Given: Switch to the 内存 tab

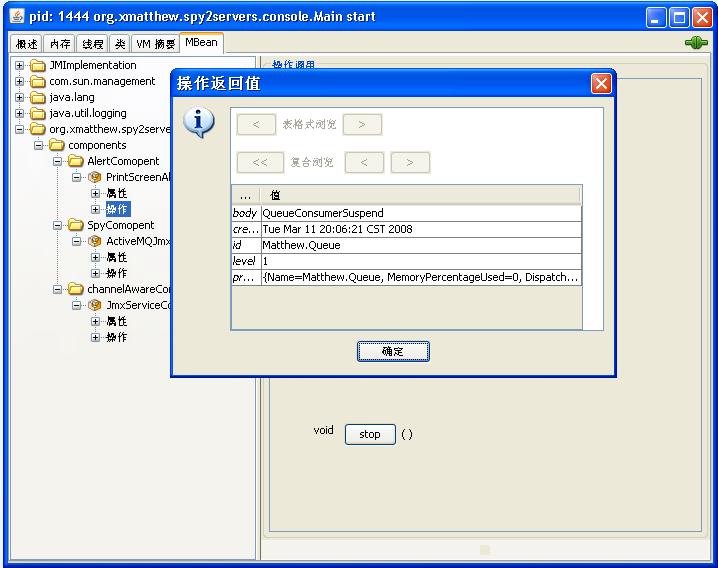Looking at the screenshot, I should click(60, 44).
